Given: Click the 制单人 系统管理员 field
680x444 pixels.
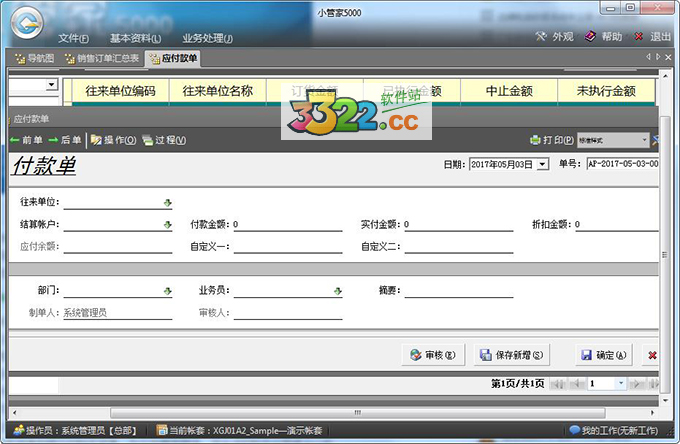Looking at the screenshot, I should coord(118,313).
